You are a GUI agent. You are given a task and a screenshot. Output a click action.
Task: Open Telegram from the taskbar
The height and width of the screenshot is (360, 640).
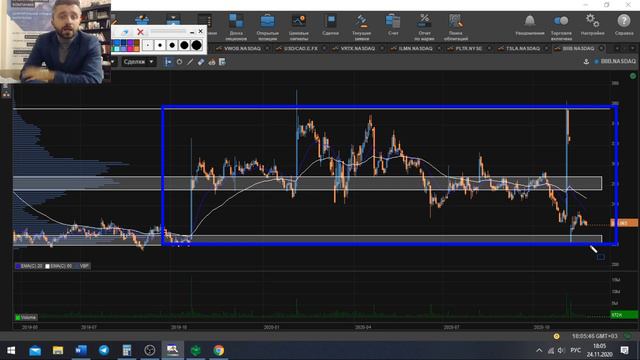[104, 350]
